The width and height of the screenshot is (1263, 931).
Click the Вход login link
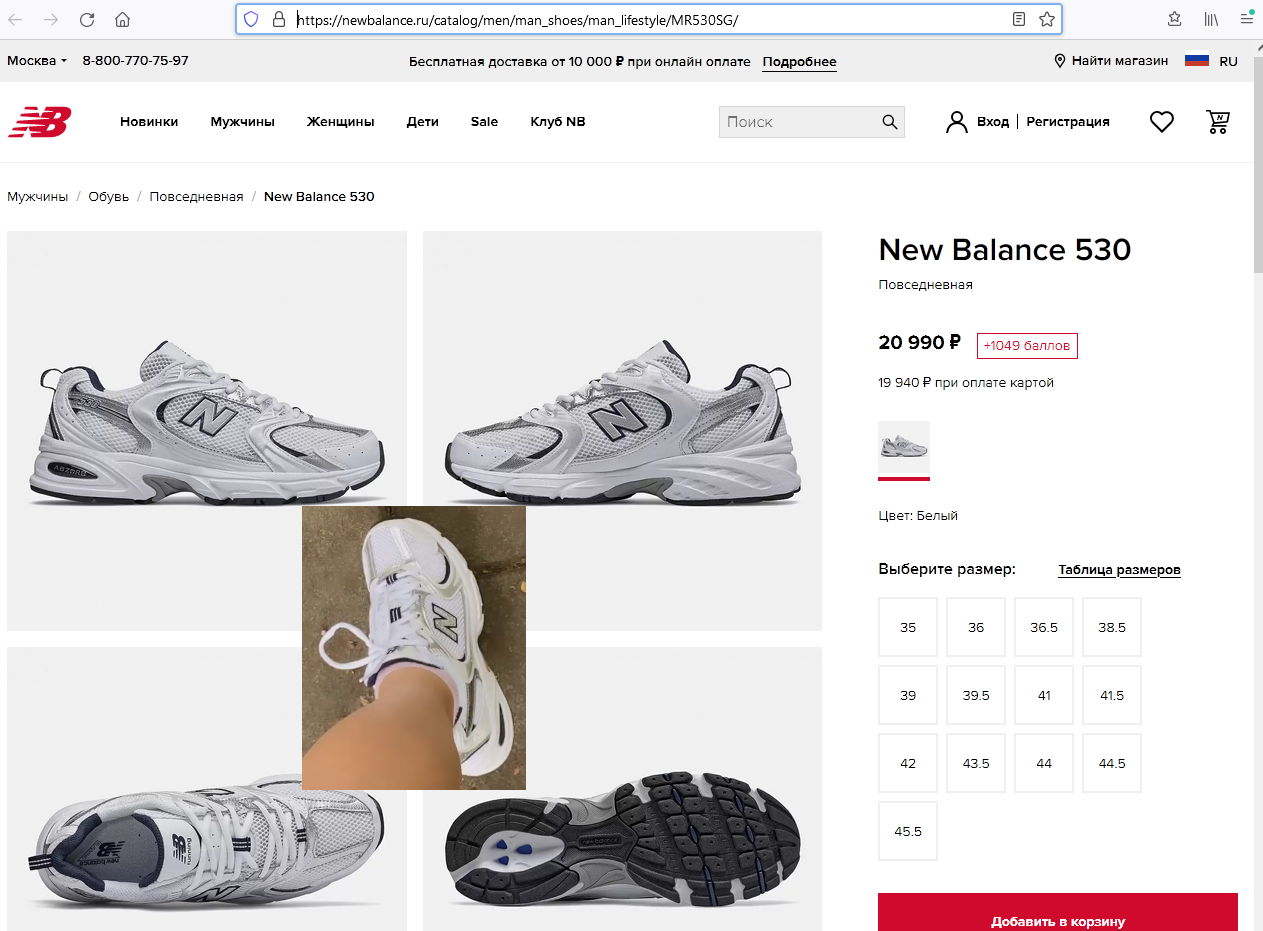[993, 122]
